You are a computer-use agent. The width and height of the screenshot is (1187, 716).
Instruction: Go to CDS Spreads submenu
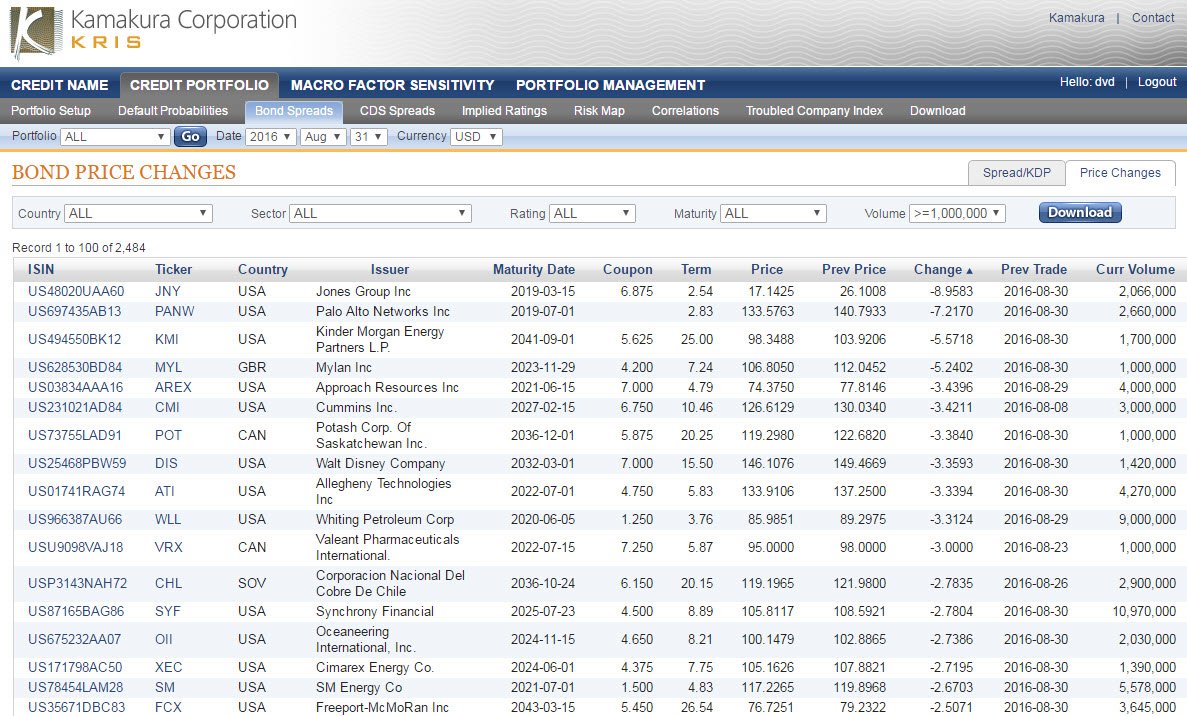tap(397, 111)
